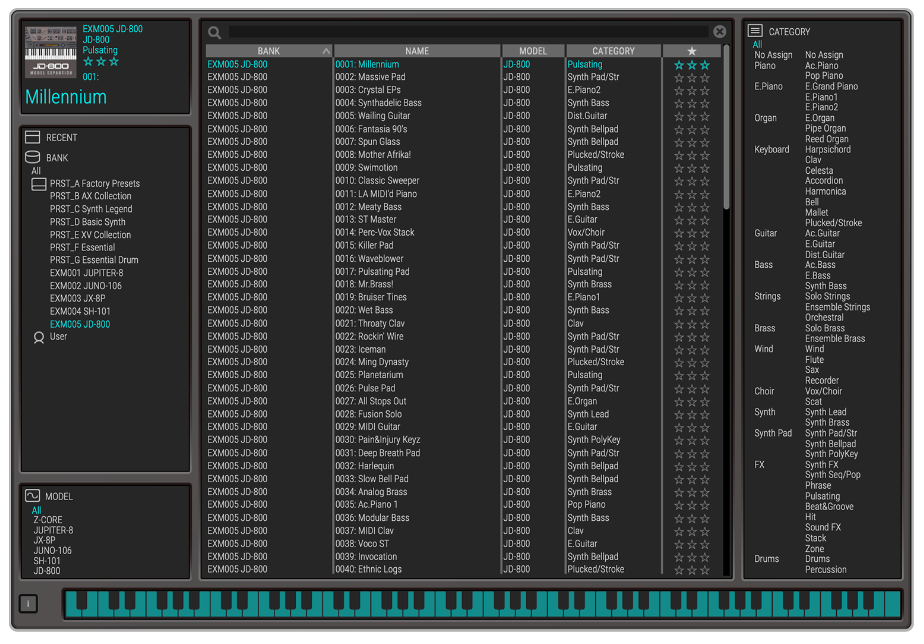Filter category by Synth Lead

click(826, 412)
